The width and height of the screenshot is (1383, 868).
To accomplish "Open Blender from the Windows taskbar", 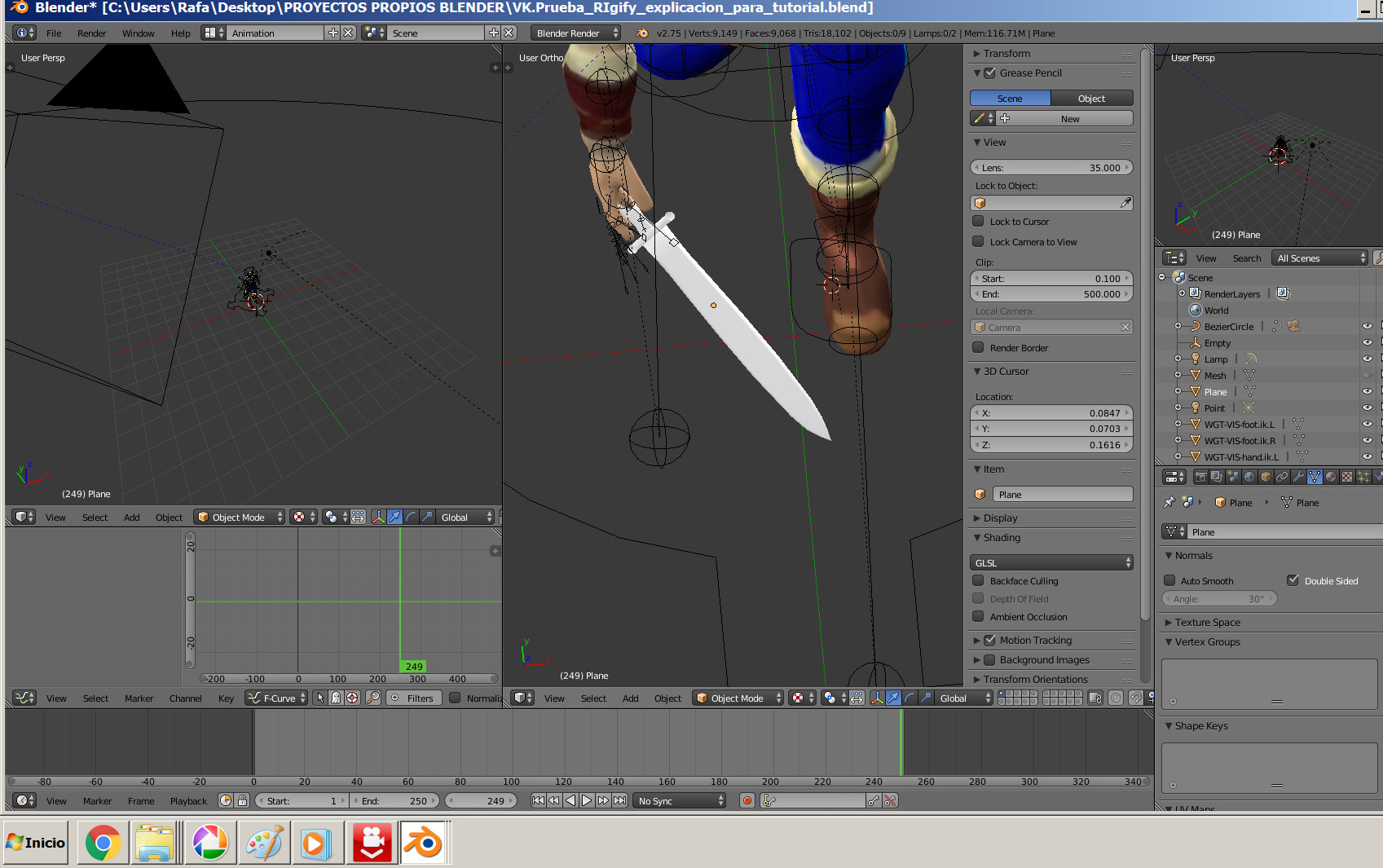I will [x=423, y=843].
